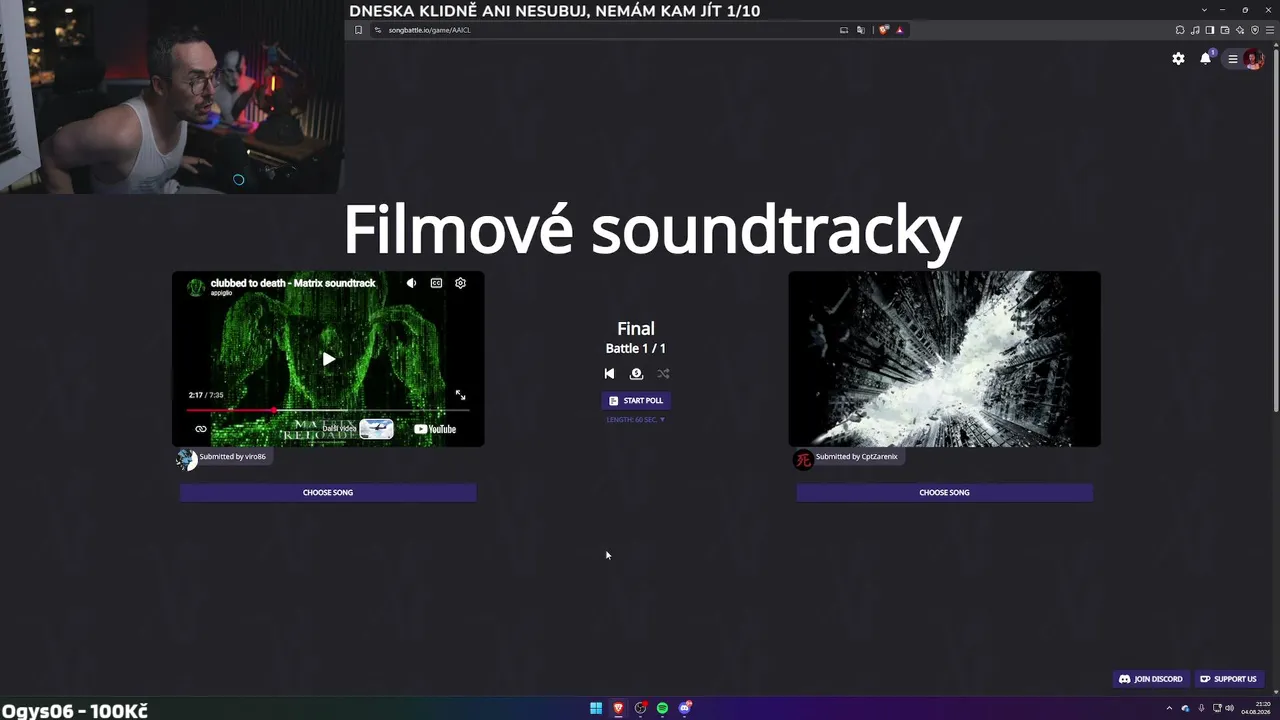Open the Windows Start menu
This screenshot has height=720, width=1280.
(596, 708)
